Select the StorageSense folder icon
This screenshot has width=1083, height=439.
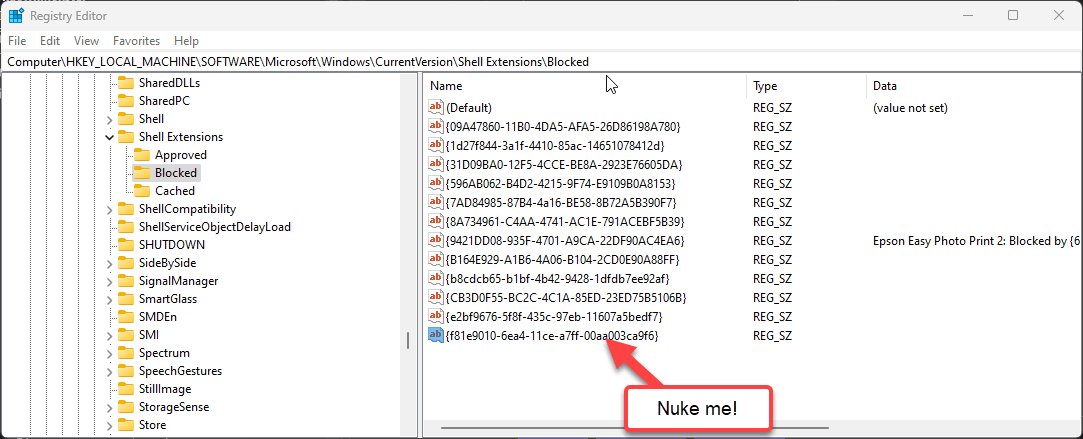pos(126,407)
